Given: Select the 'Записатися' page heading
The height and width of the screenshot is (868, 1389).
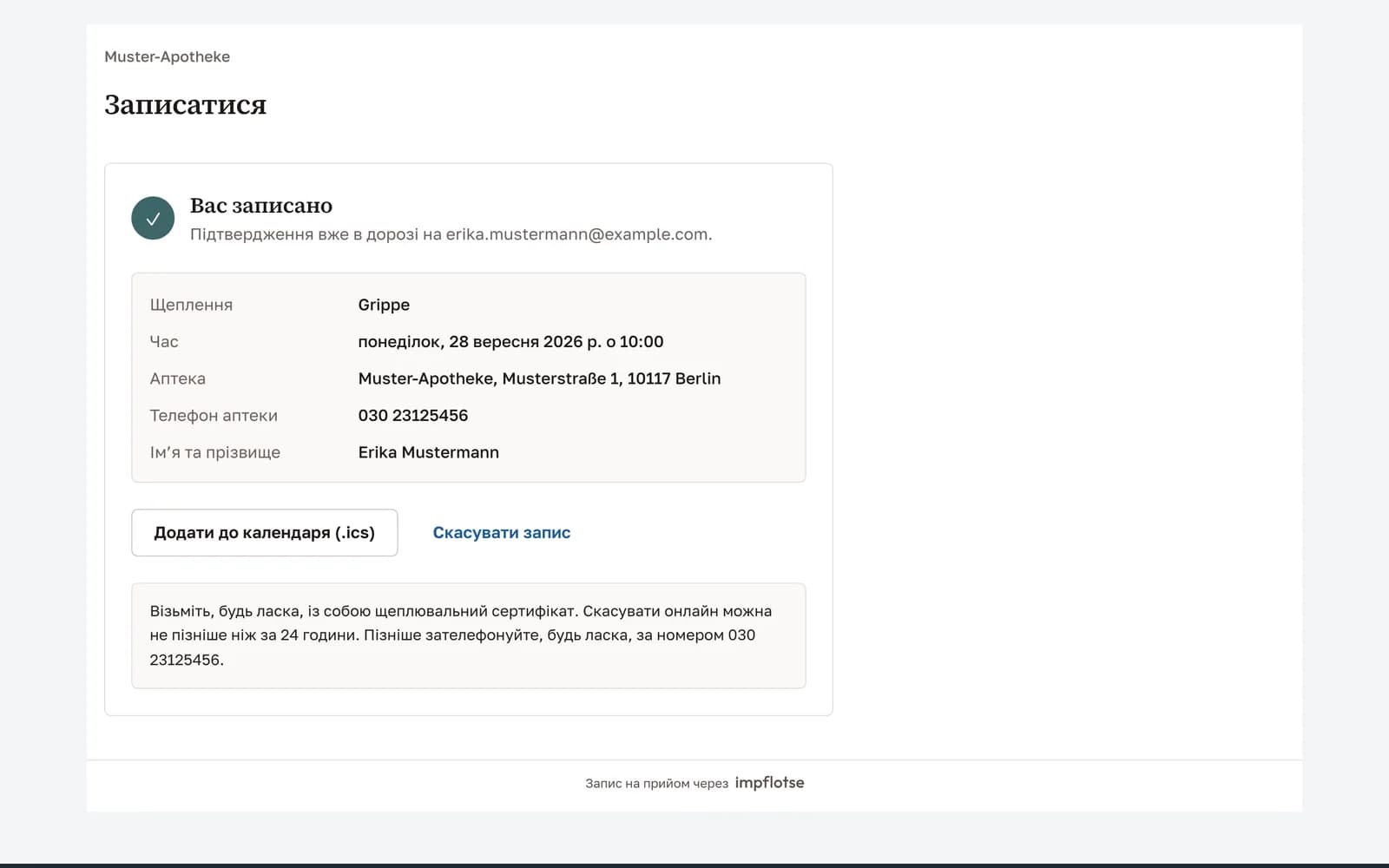Looking at the screenshot, I should [186, 105].
